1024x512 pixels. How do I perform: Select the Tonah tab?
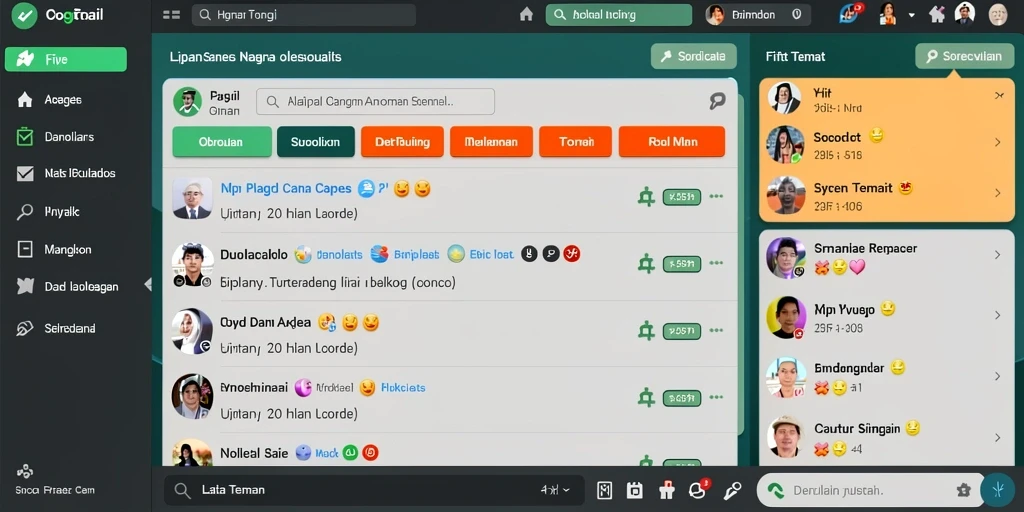576,142
